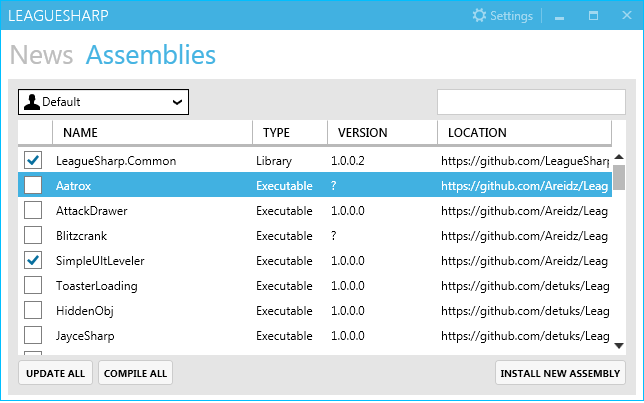Click the list scrollbar down arrow
The image size is (644, 403).
[619, 346]
